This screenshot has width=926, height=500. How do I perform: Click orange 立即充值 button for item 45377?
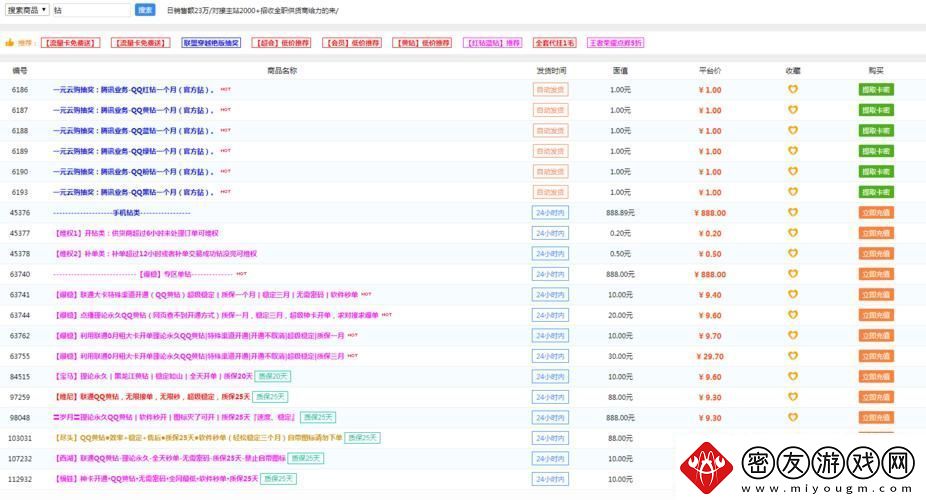(x=876, y=233)
